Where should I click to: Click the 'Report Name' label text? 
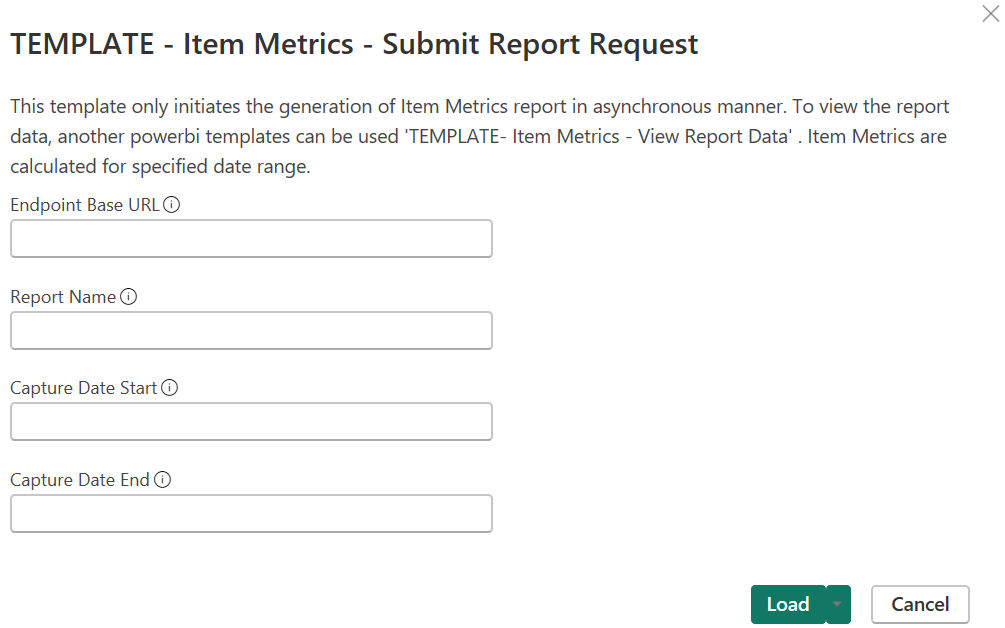63,297
